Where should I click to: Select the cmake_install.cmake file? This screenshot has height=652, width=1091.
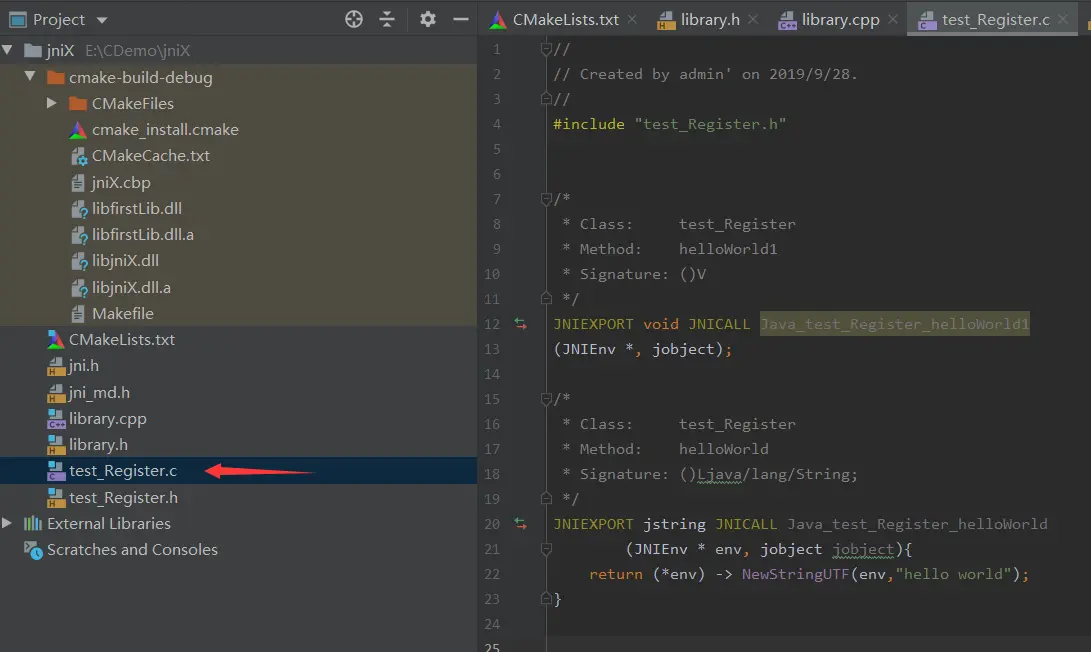[165, 129]
